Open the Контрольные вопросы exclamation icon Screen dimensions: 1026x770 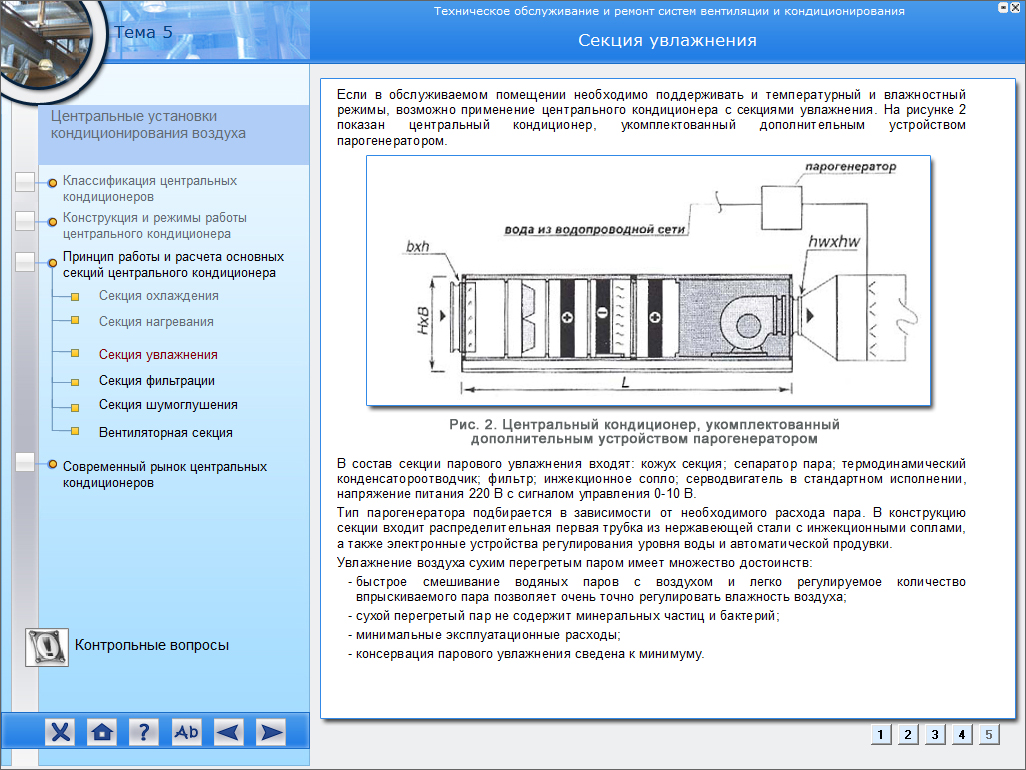pyautogui.click(x=45, y=647)
